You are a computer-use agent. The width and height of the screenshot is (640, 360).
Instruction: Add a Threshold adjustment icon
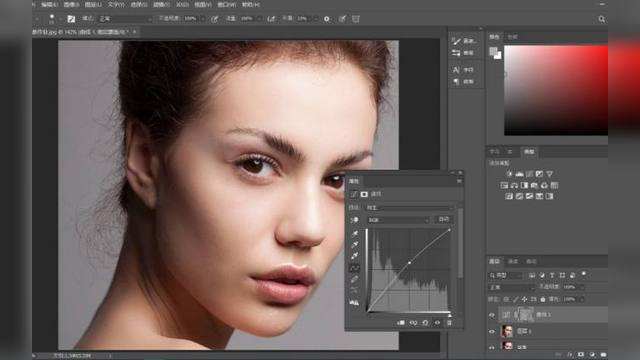529,196
